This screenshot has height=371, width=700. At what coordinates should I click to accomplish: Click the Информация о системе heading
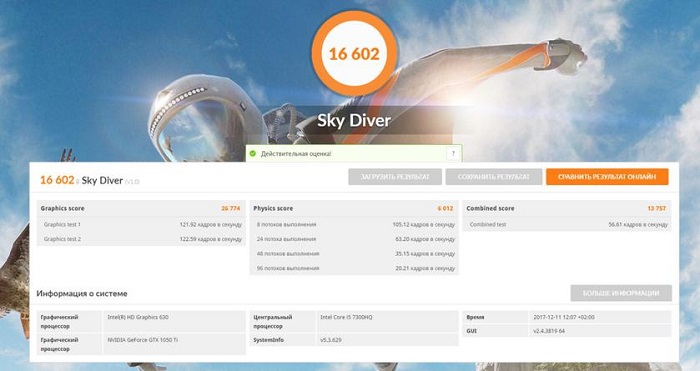click(x=82, y=294)
